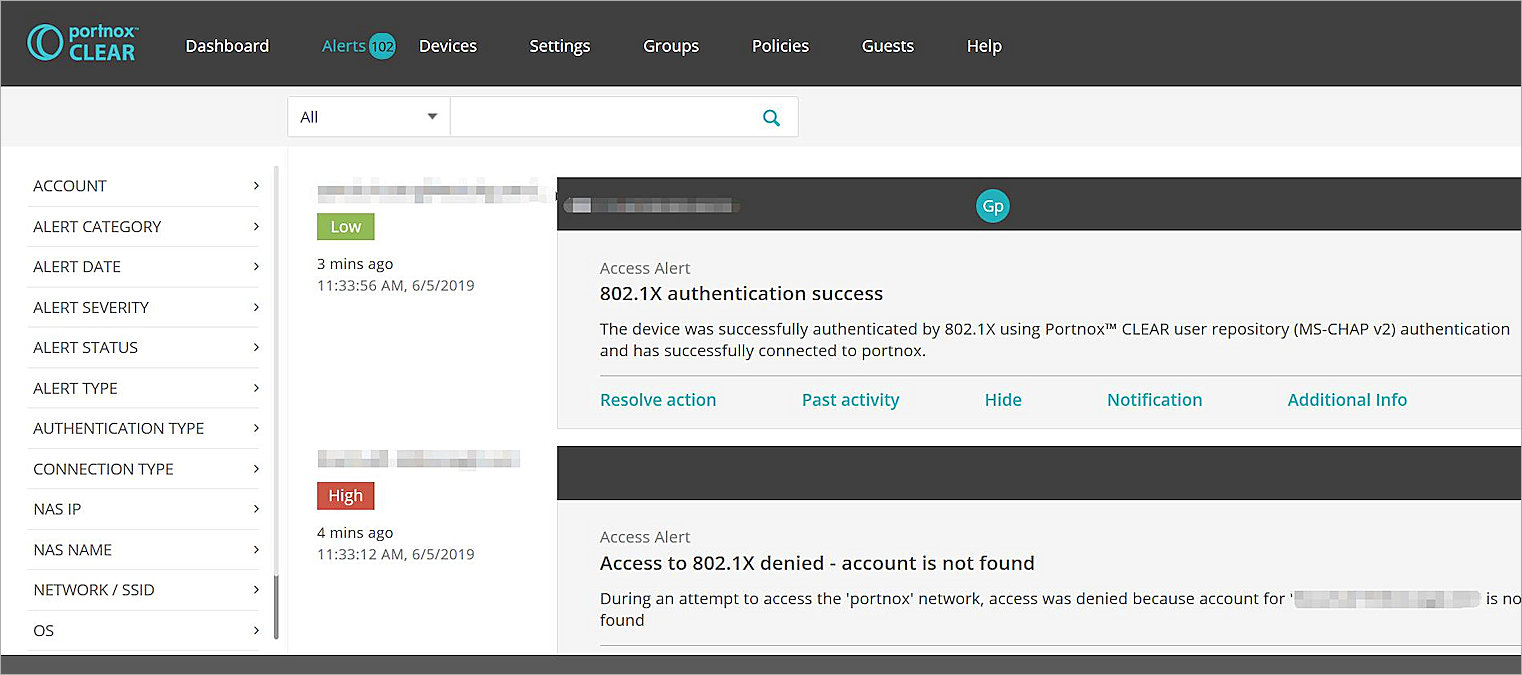
Task: Expand the NAS NAME filter
Action: tap(143, 549)
